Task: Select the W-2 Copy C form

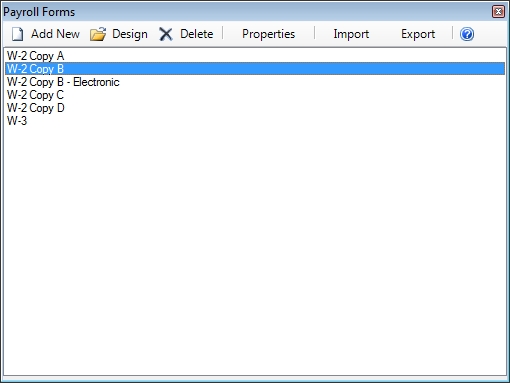Action: 255,95
